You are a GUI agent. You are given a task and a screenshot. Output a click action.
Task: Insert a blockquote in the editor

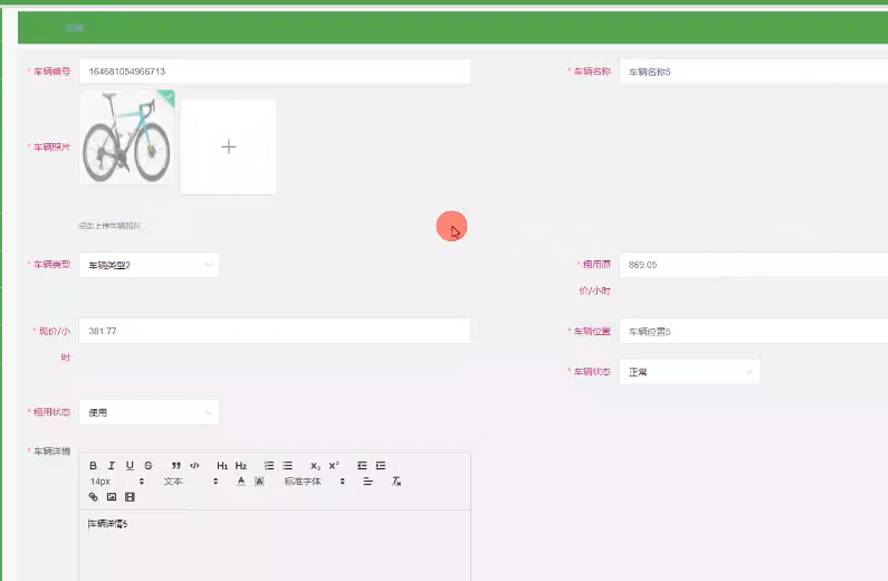tap(174, 464)
